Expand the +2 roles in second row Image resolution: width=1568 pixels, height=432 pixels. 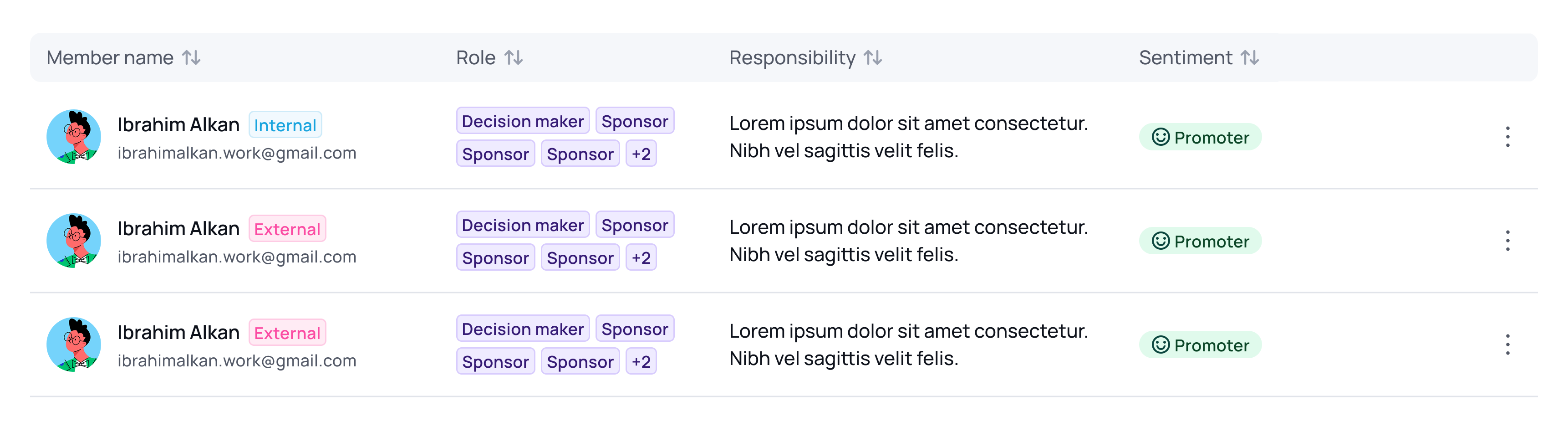point(641,258)
